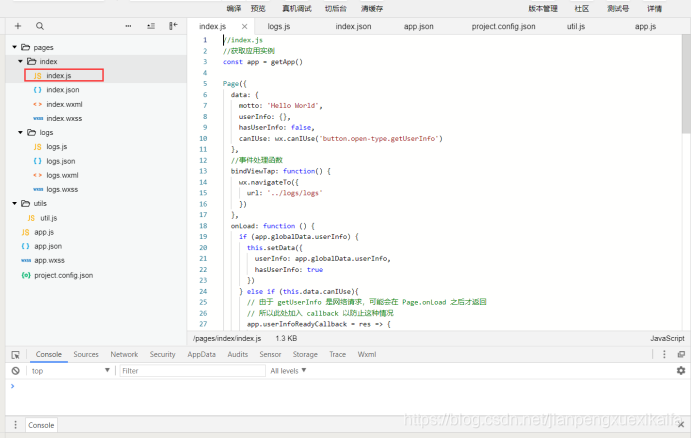The width and height of the screenshot is (692, 438).
Task: Open the Network devtools tab
Action: (124, 354)
